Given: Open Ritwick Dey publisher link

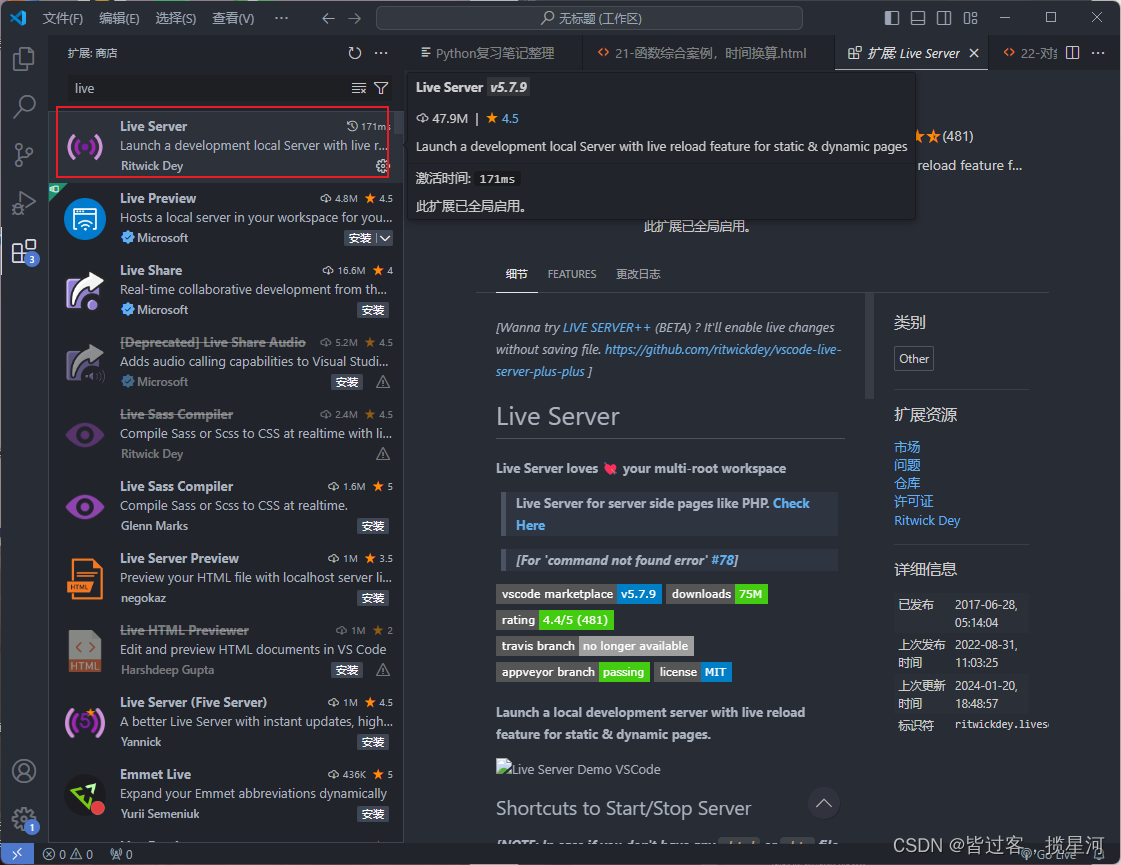Looking at the screenshot, I should click(x=927, y=520).
